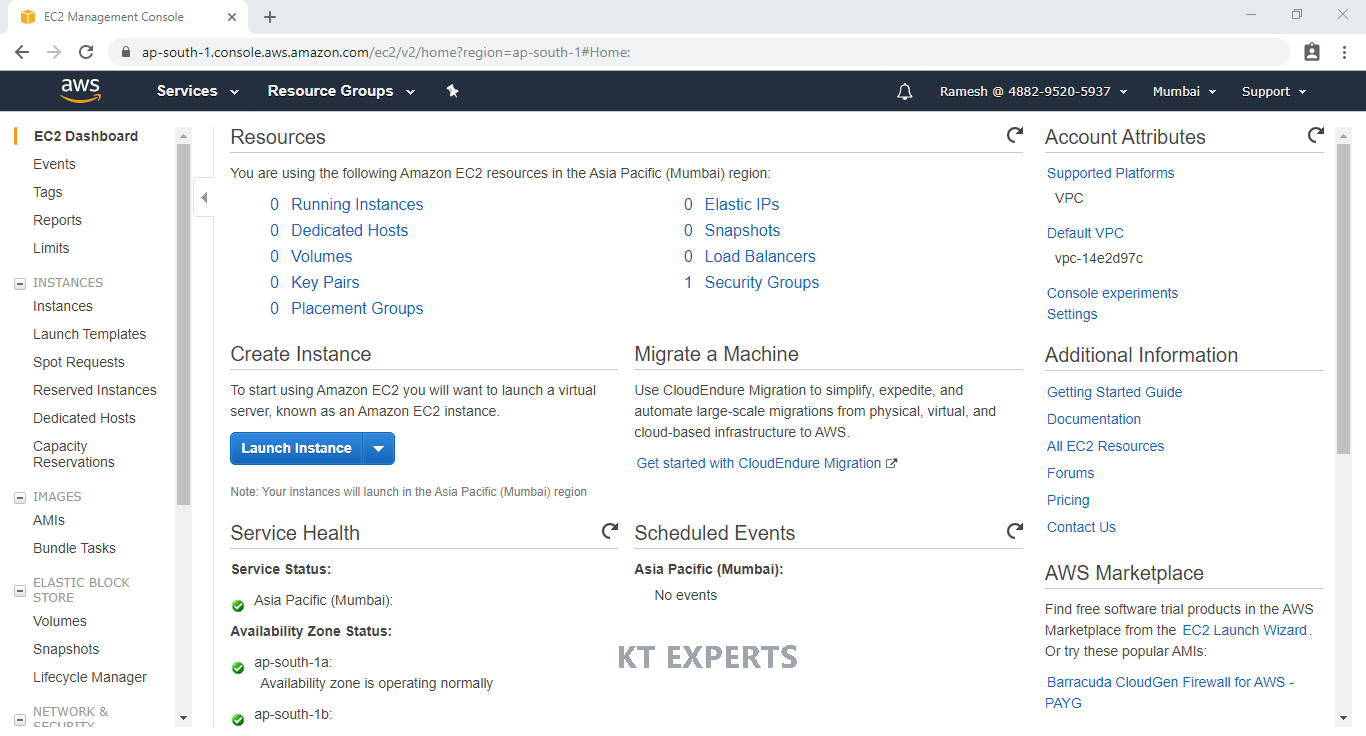Open the Security Groups resource link
Viewport: 1366px width, 736px height.
click(x=762, y=282)
